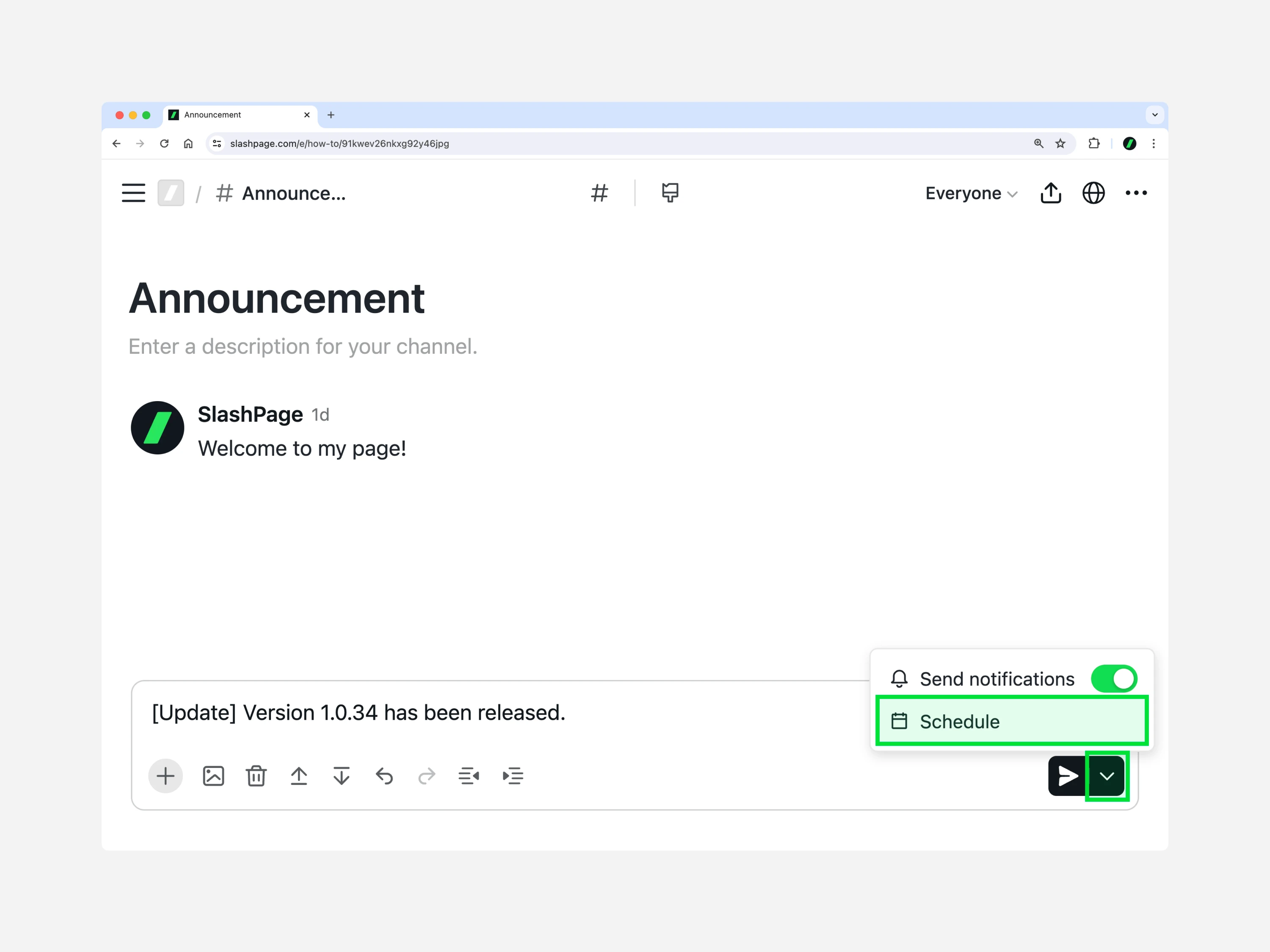Open a new browser tab
This screenshot has height=952, width=1270.
click(x=331, y=115)
